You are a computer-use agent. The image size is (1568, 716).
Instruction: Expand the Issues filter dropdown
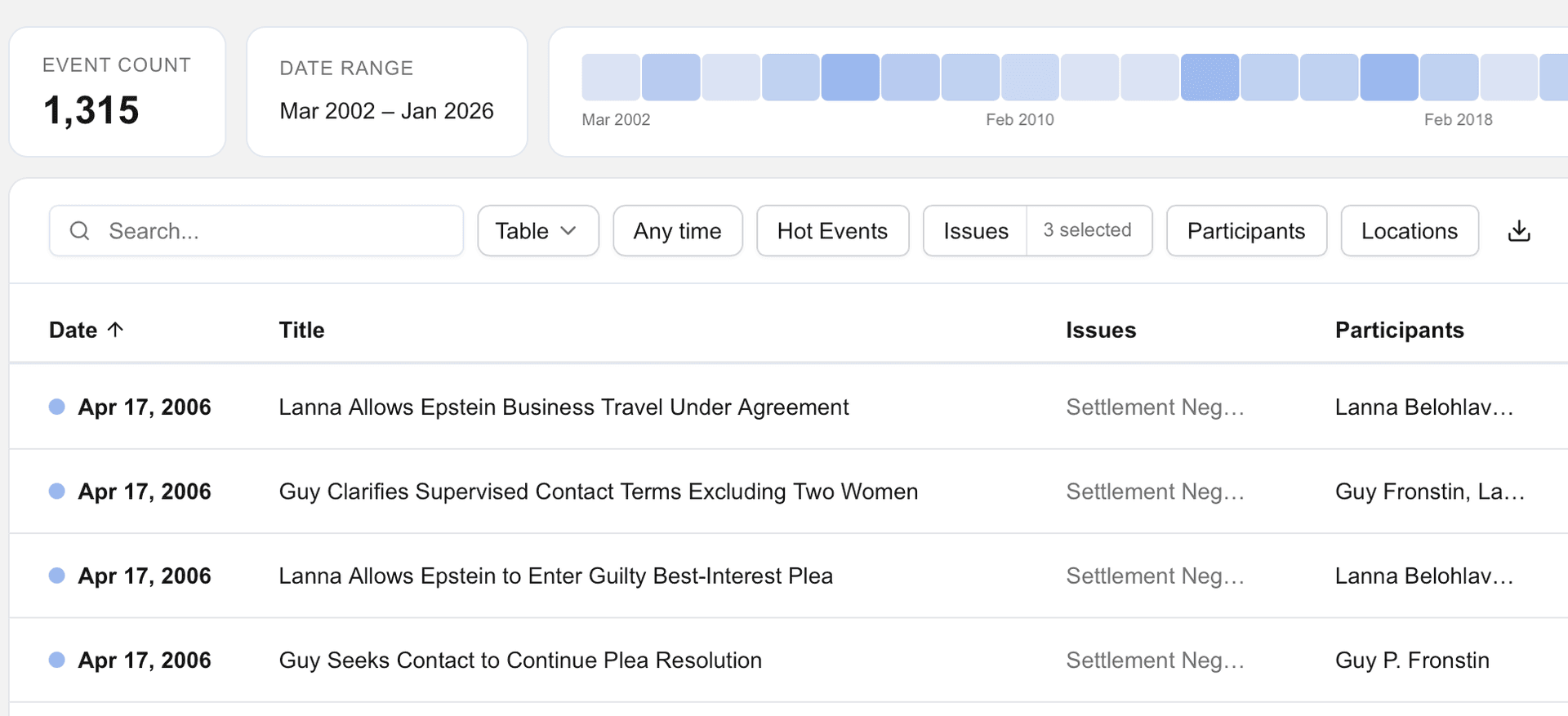click(975, 231)
